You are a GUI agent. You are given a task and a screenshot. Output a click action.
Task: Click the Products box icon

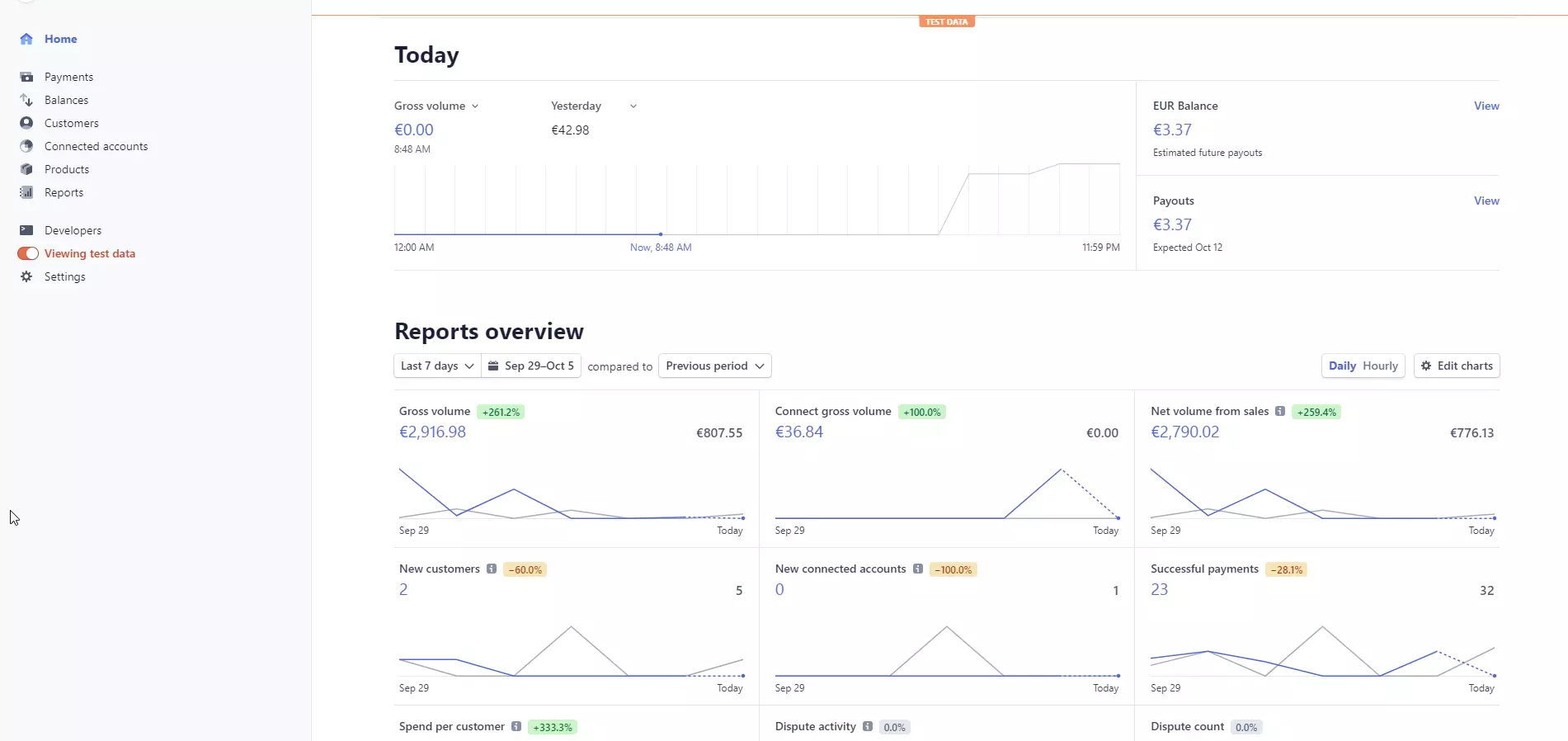26,169
